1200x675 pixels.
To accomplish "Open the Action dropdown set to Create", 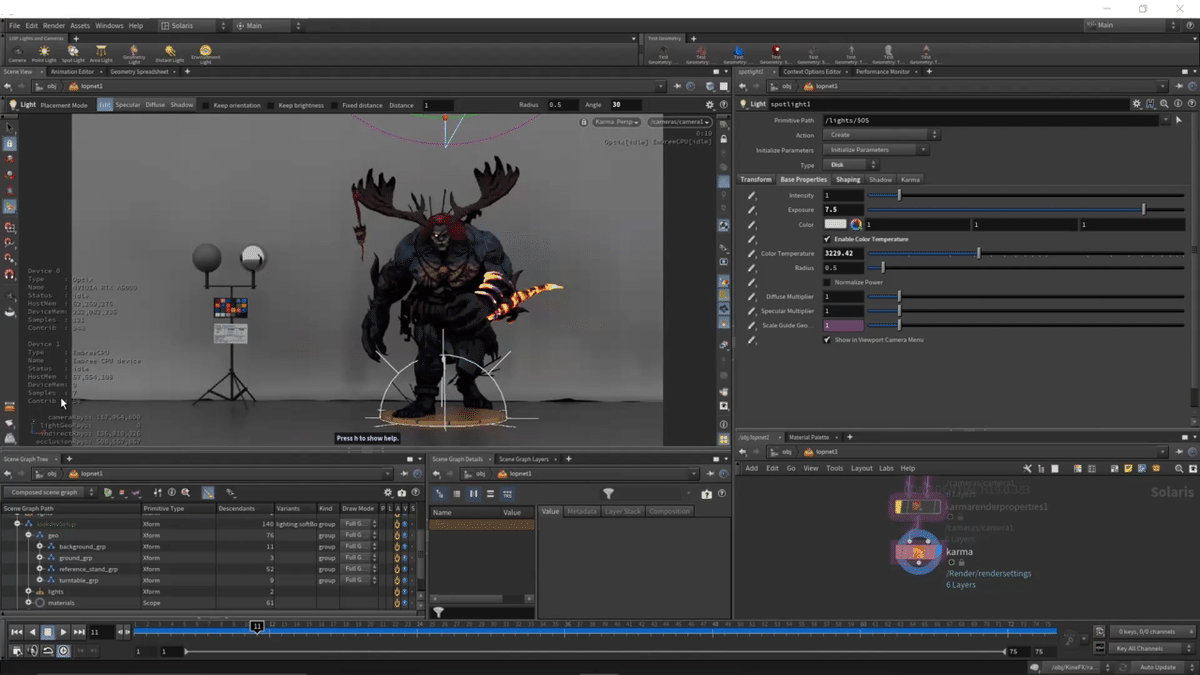I will [x=880, y=135].
